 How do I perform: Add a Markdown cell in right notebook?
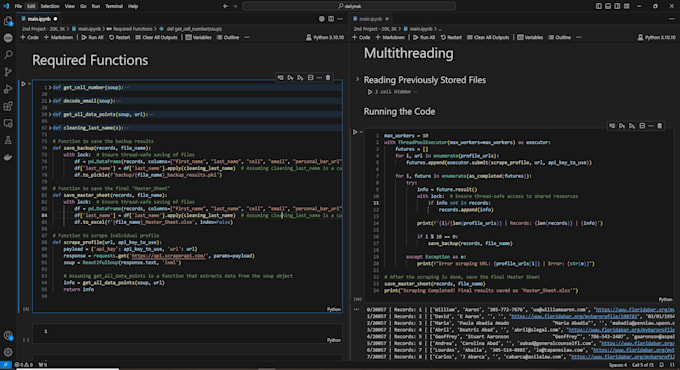coord(390,38)
